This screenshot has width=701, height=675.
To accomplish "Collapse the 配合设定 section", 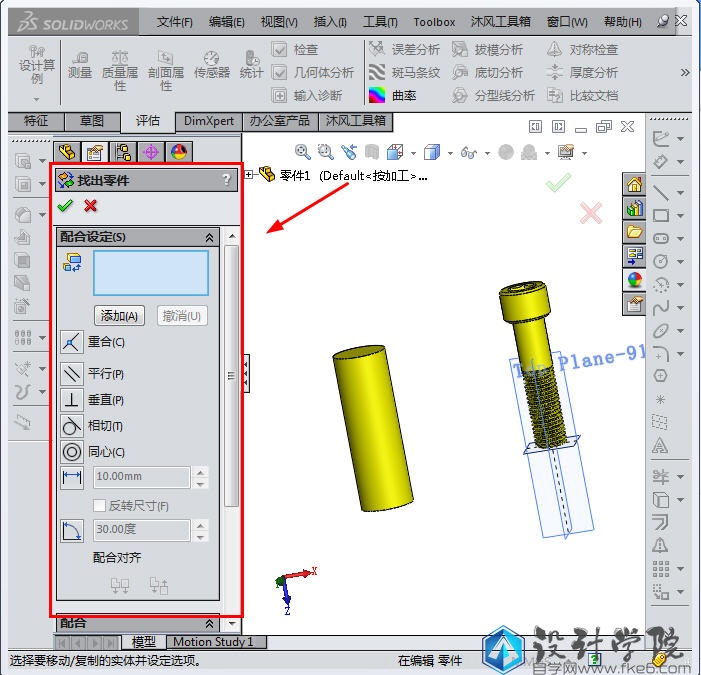I will [x=209, y=238].
